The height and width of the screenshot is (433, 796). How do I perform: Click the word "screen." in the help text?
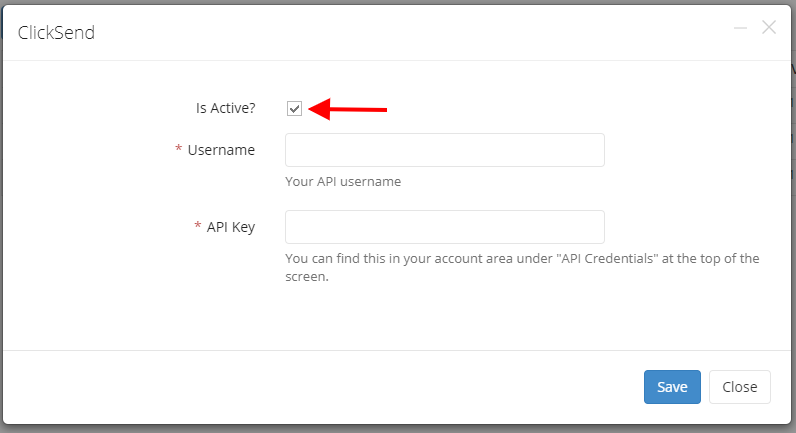(x=307, y=277)
